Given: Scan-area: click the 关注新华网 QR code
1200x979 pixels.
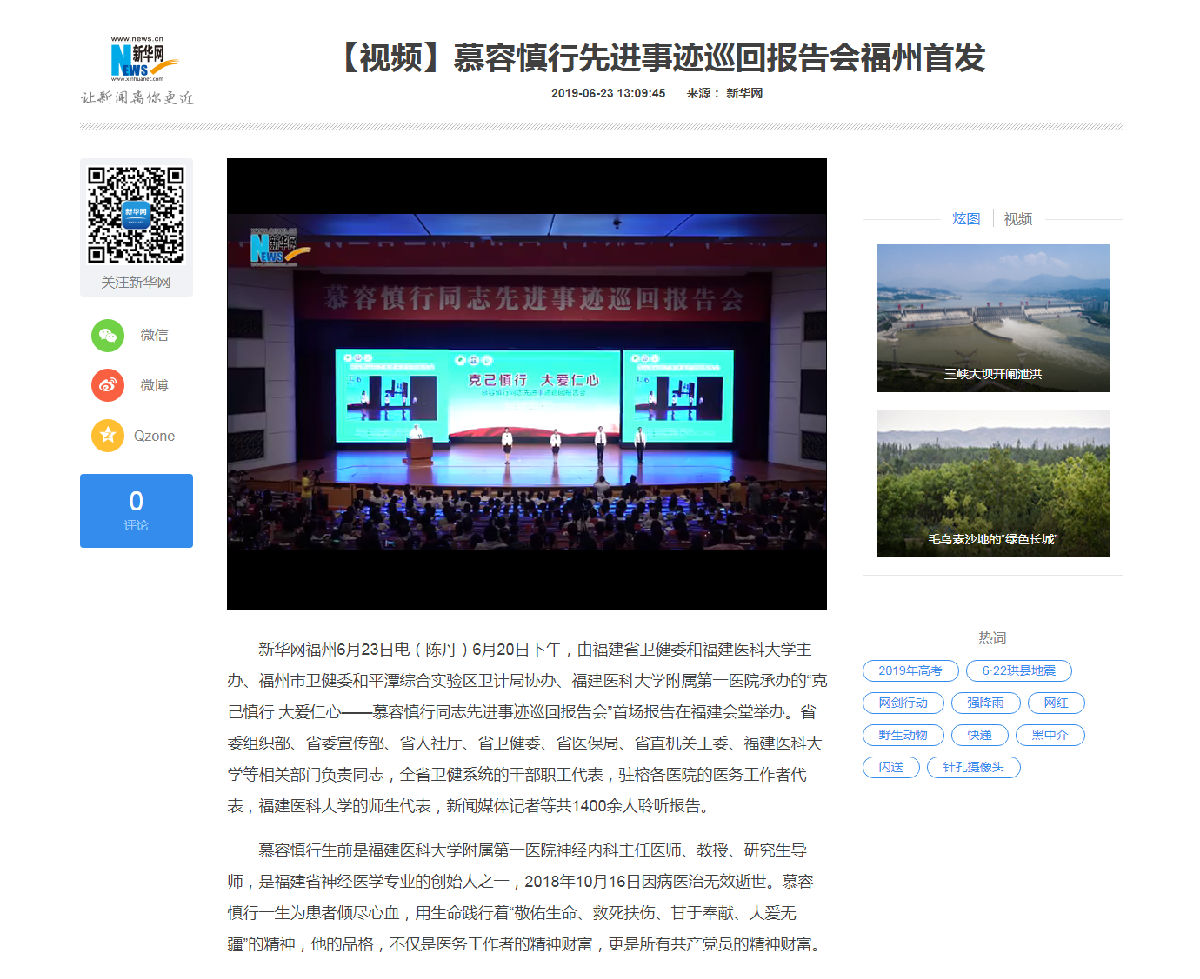Looking at the screenshot, I should (133, 213).
